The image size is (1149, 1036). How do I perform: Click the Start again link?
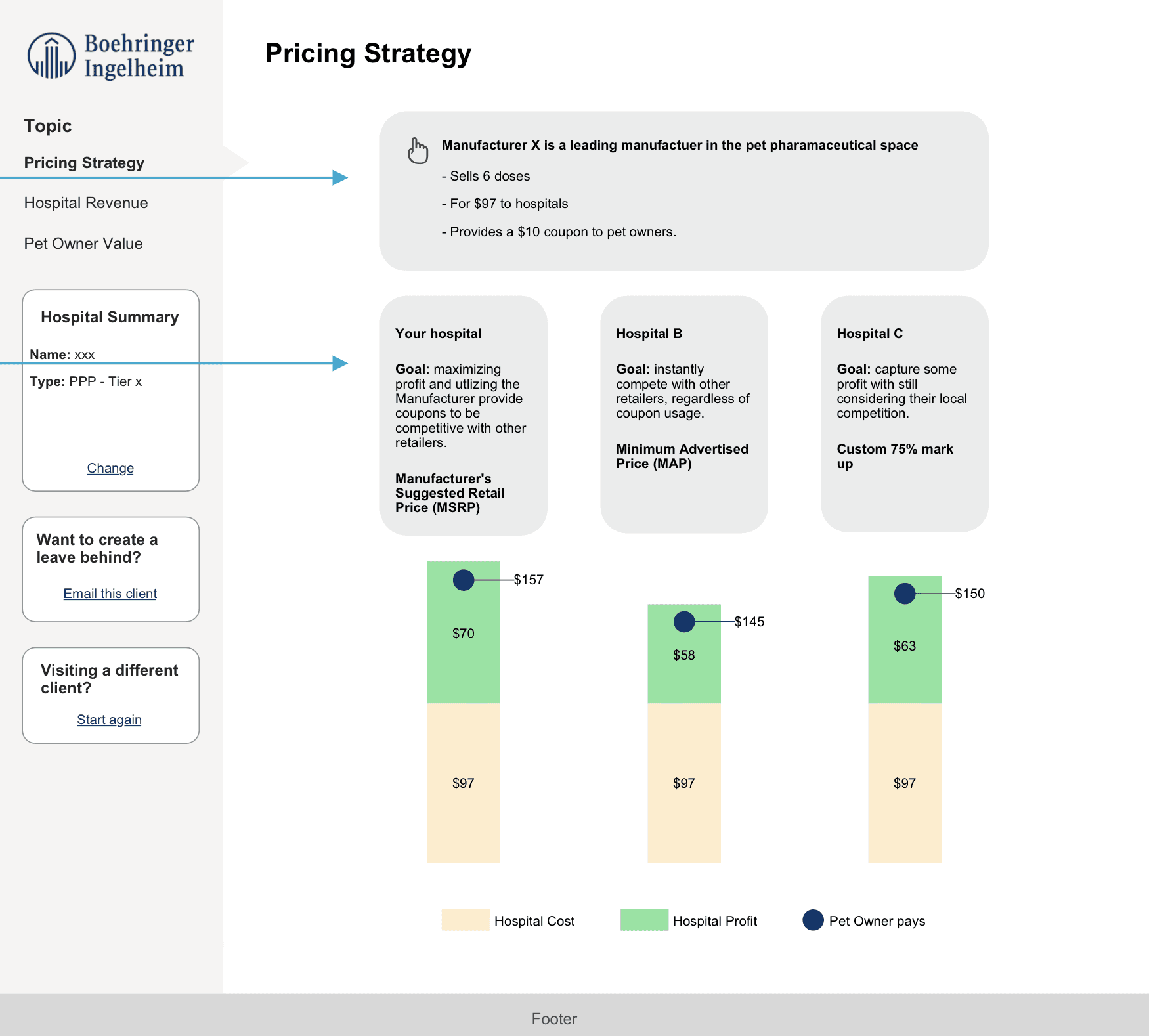[x=109, y=720]
